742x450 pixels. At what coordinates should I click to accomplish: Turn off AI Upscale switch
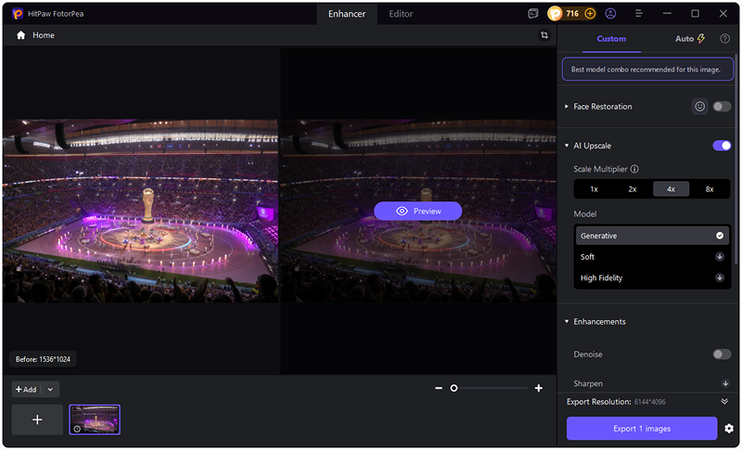point(722,146)
